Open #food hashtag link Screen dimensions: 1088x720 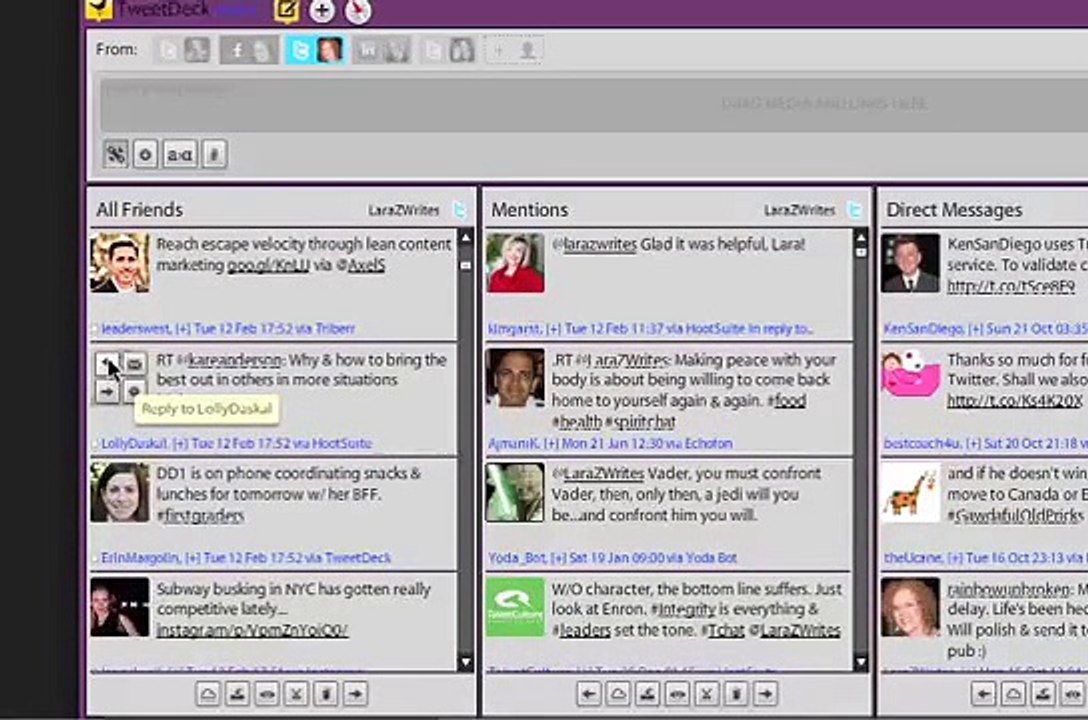click(787, 400)
